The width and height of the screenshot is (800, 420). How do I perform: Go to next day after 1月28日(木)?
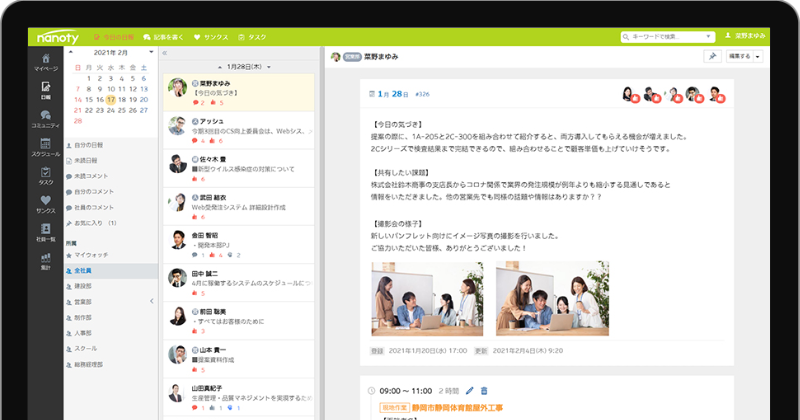point(269,67)
